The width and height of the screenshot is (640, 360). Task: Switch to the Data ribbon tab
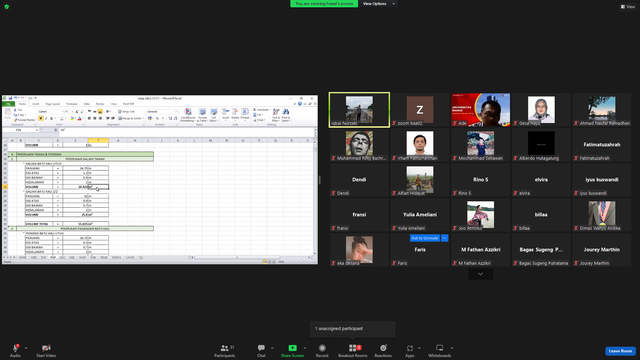[87, 104]
